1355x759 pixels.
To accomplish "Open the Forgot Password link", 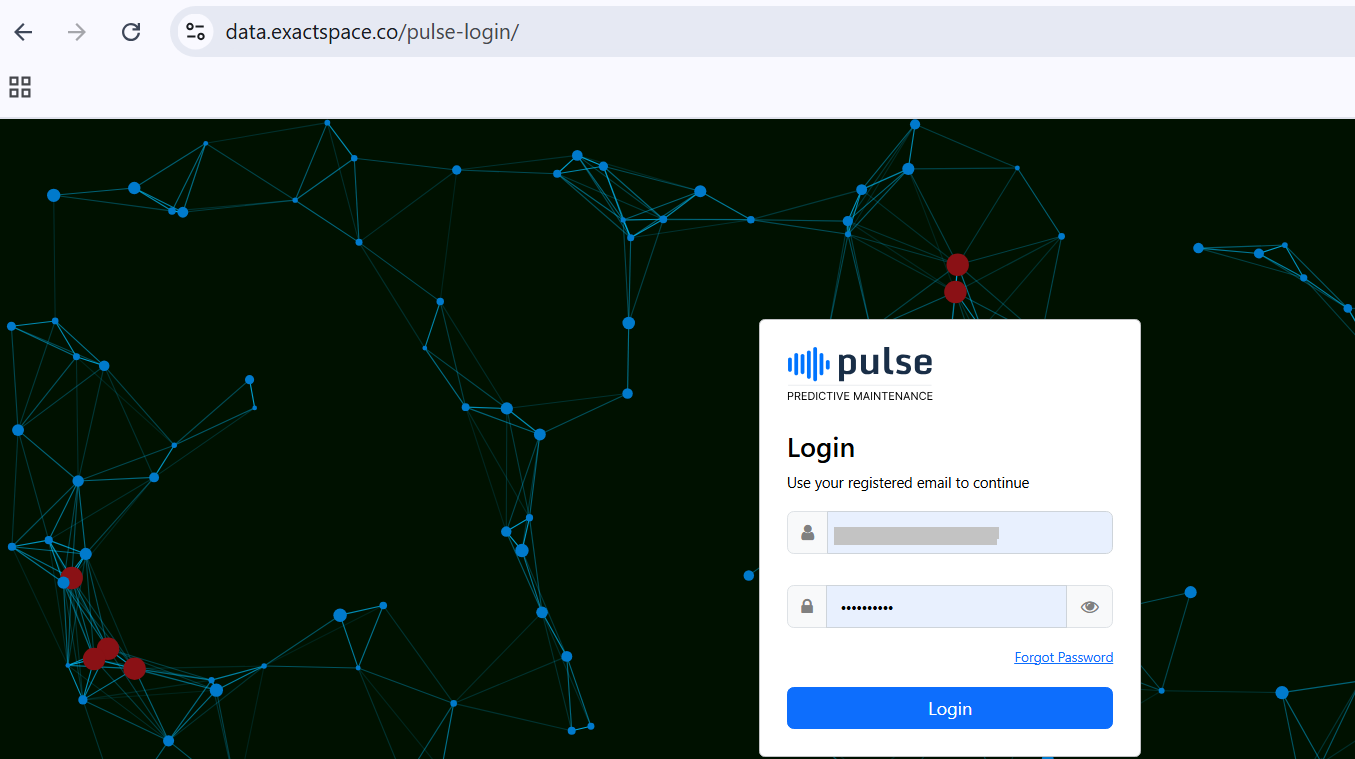I will point(1063,657).
